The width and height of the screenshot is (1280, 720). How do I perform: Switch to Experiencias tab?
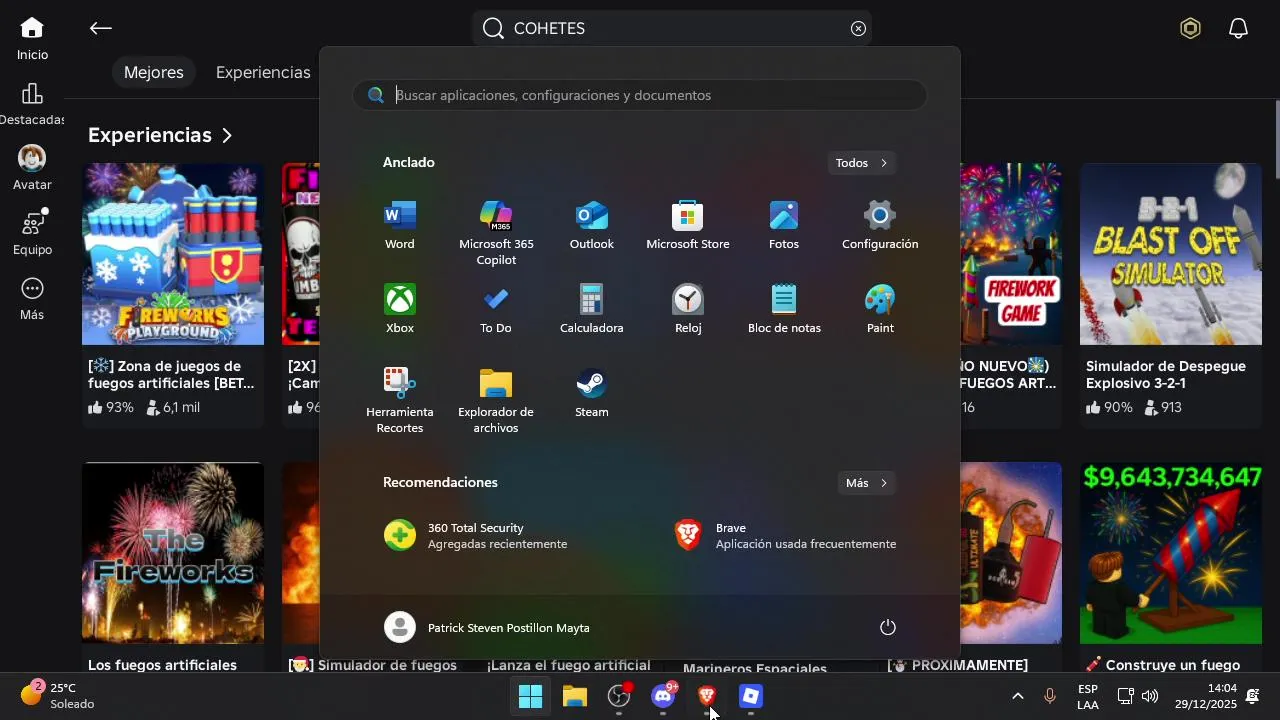pos(263,72)
